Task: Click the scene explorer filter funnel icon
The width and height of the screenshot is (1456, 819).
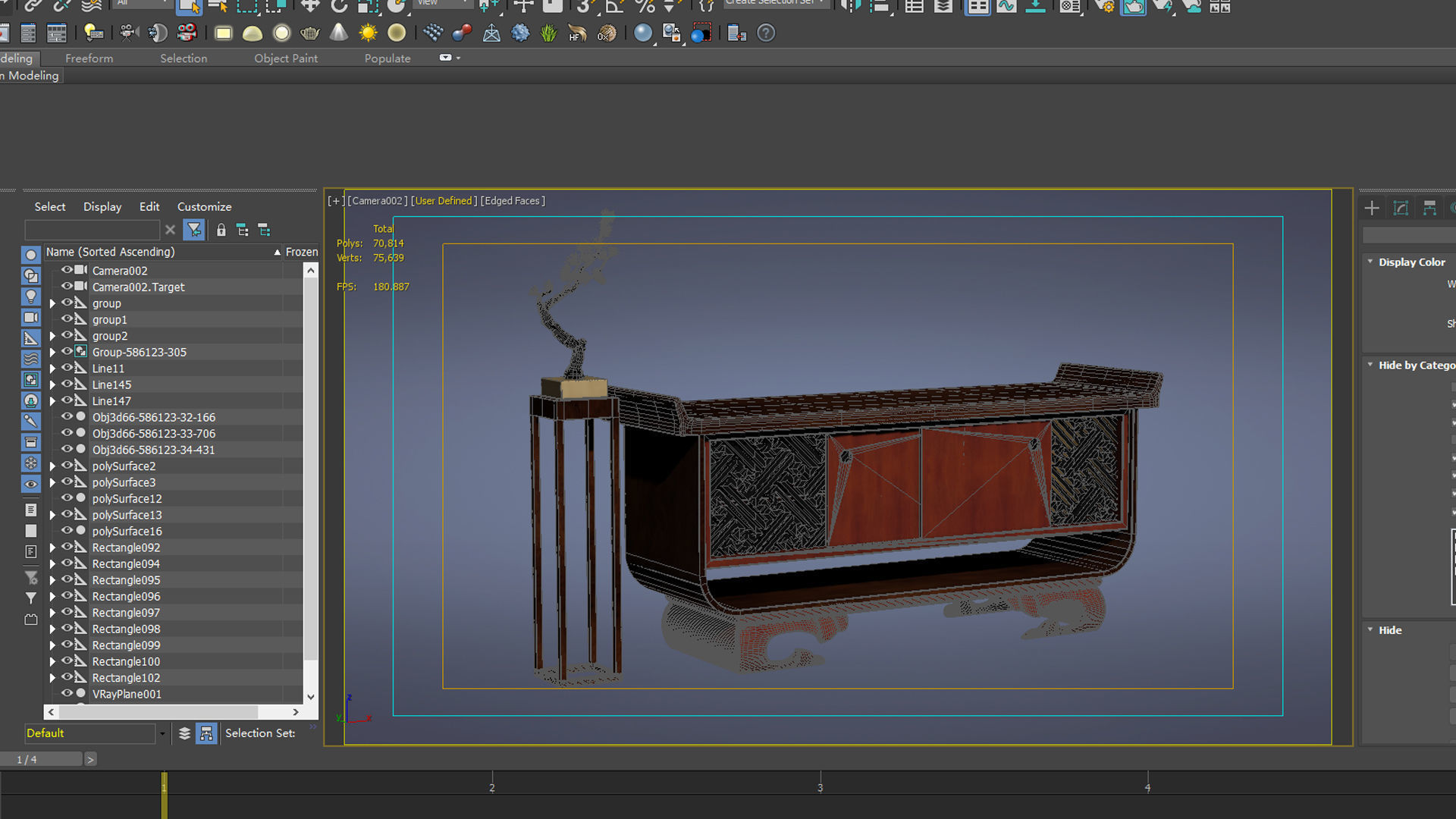Action: (x=194, y=229)
